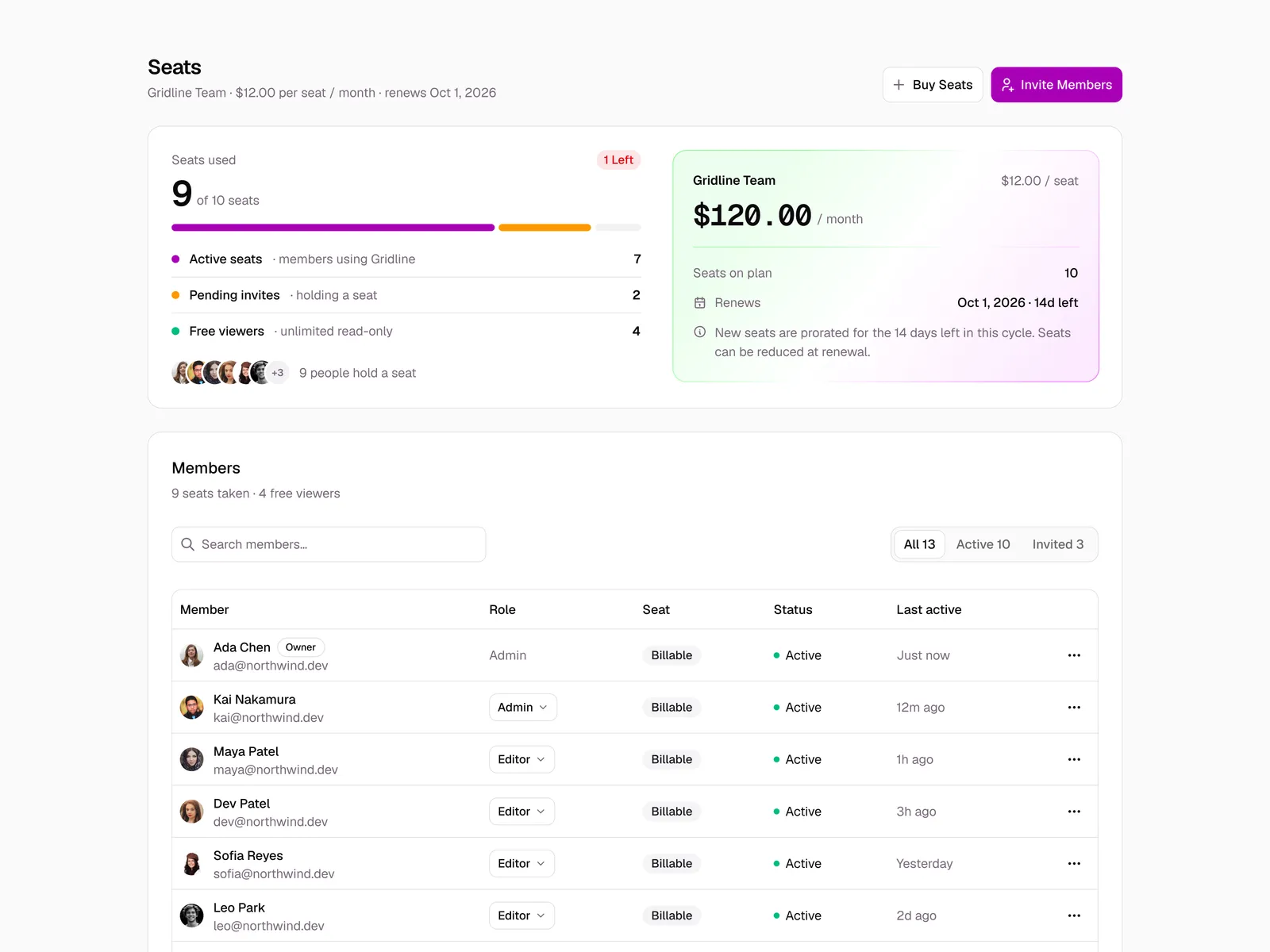
Task: Click the "9 people hold a seat" text
Action: pyautogui.click(x=357, y=373)
